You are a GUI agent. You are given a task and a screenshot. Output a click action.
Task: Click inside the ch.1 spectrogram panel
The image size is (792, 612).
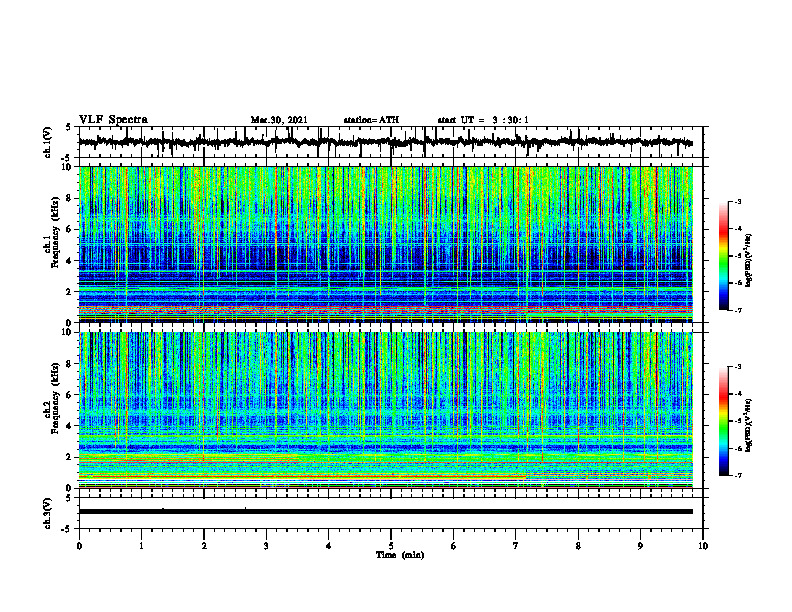click(x=385, y=244)
